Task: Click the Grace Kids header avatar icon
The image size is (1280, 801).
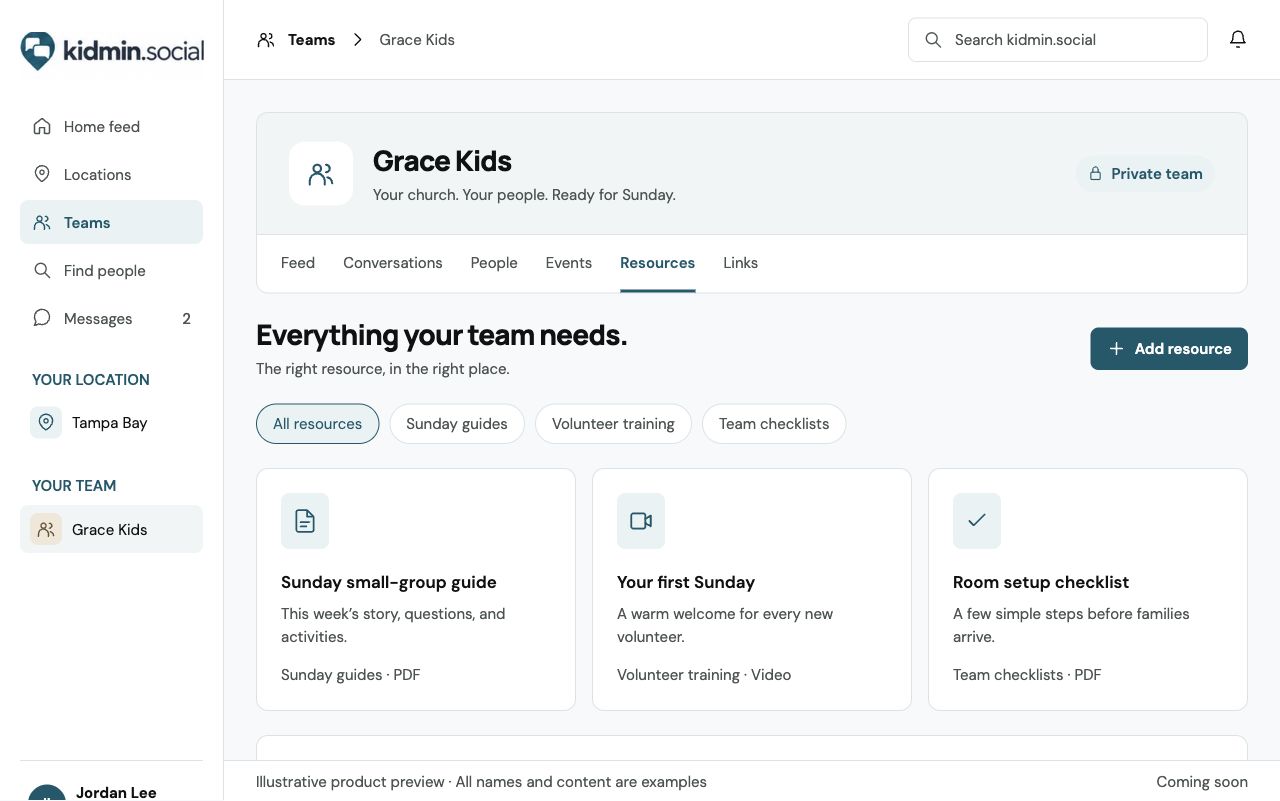Action: 321,174
